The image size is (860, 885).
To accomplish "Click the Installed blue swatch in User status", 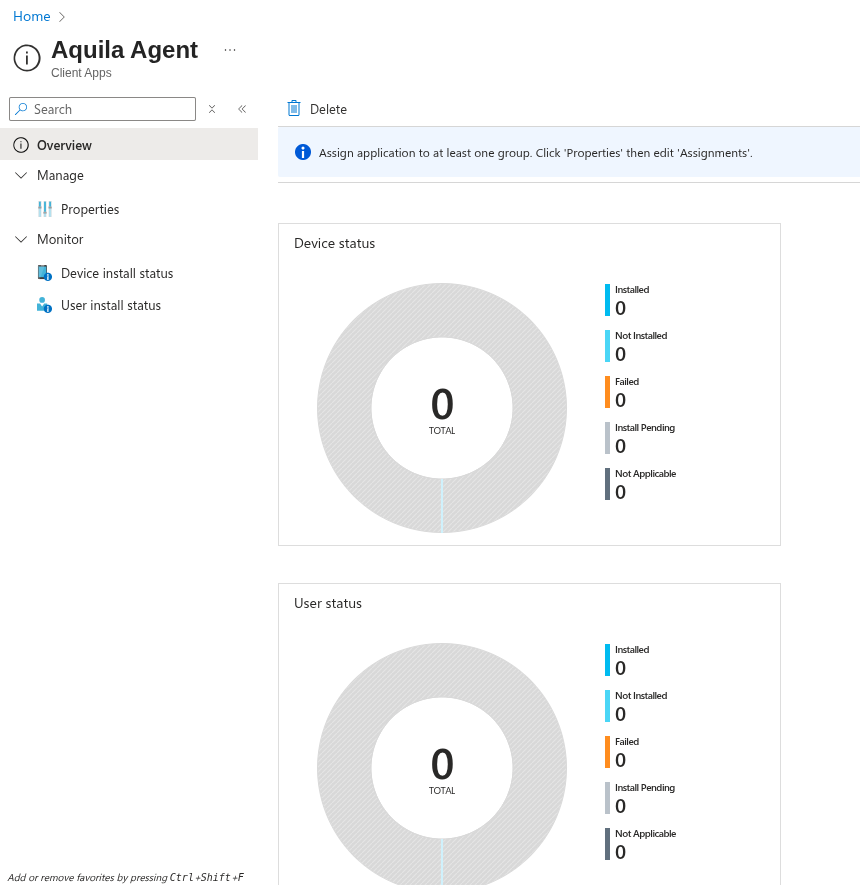I will click(x=607, y=660).
